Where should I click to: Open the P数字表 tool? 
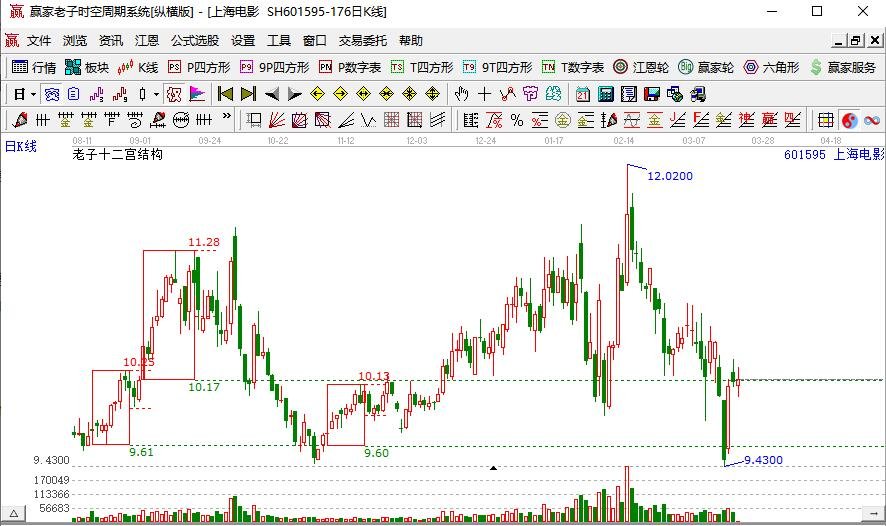tap(350, 67)
